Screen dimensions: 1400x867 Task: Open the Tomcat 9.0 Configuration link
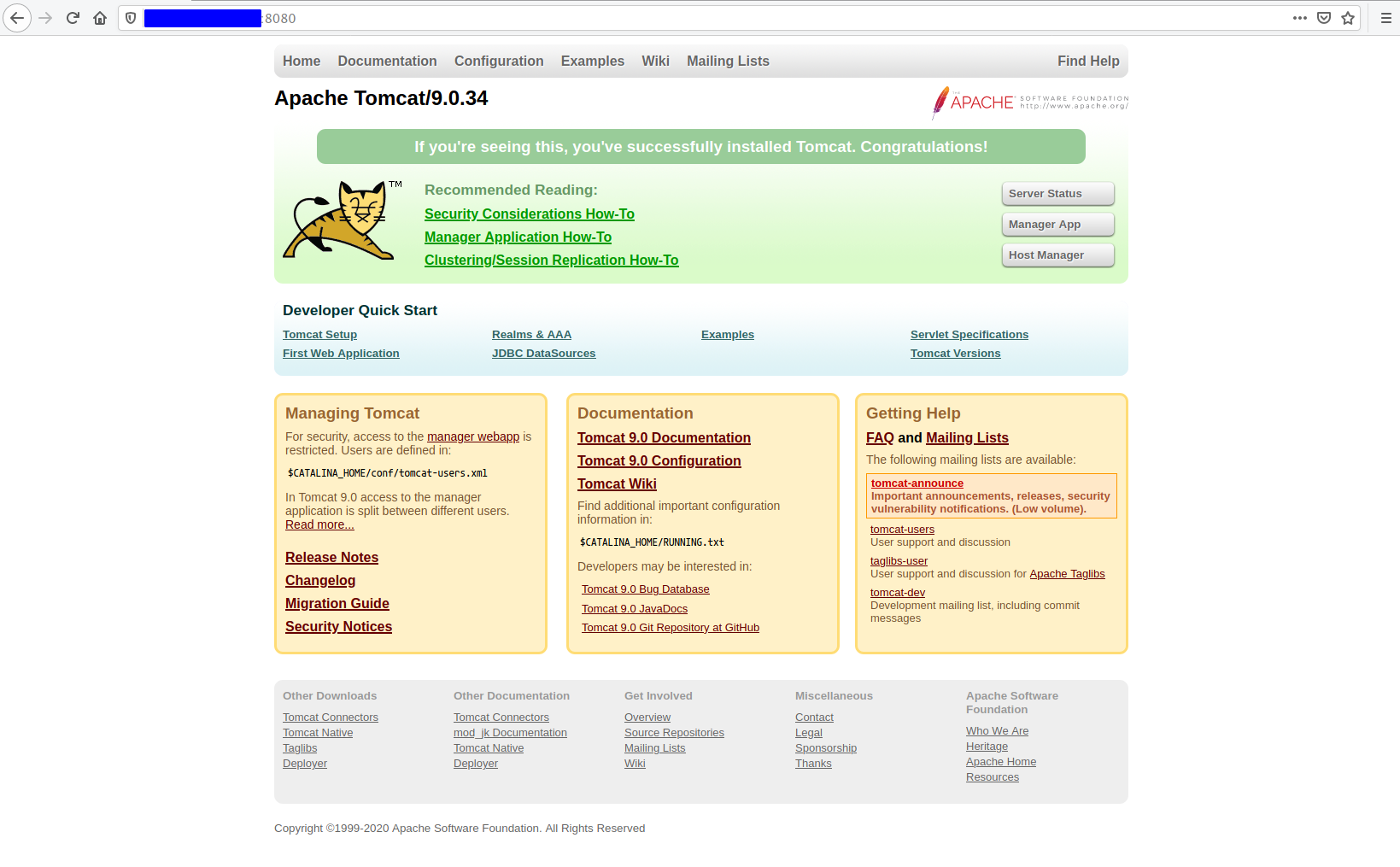(x=659, y=461)
